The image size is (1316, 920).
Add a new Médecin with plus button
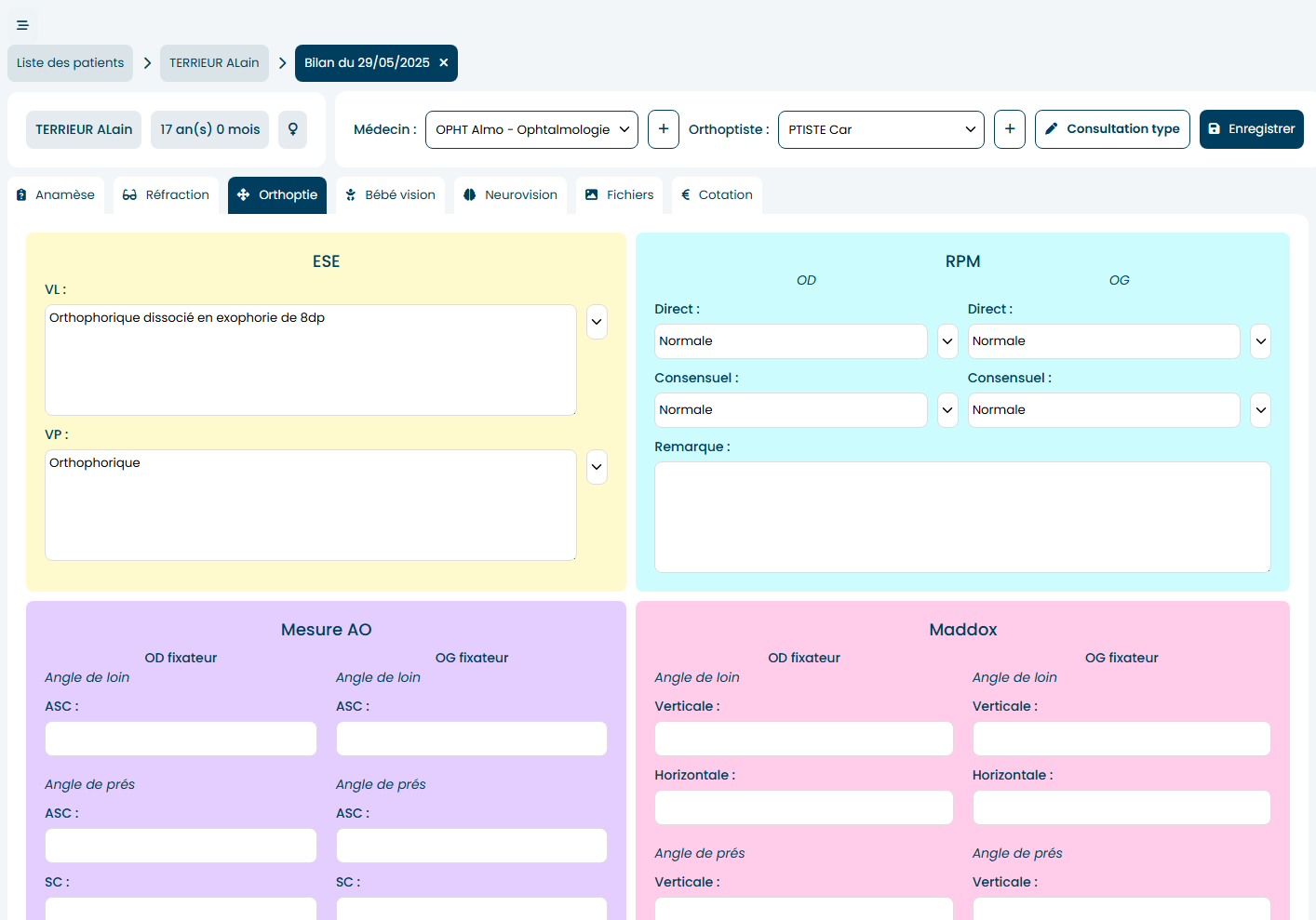663,129
